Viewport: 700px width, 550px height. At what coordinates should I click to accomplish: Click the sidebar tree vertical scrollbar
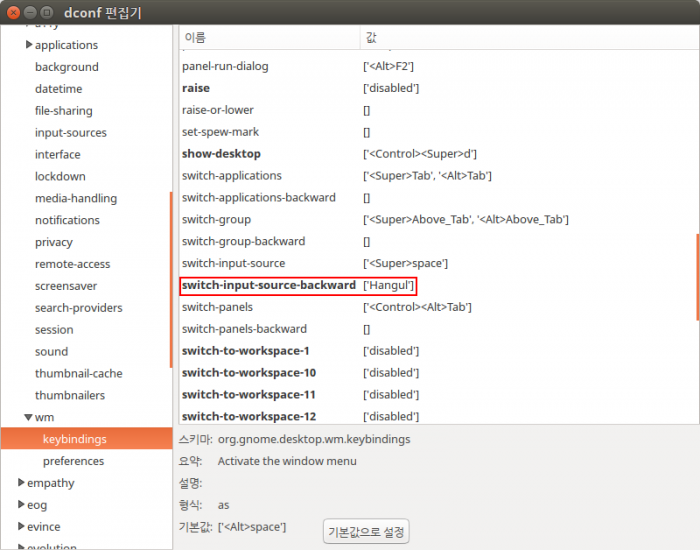171,279
